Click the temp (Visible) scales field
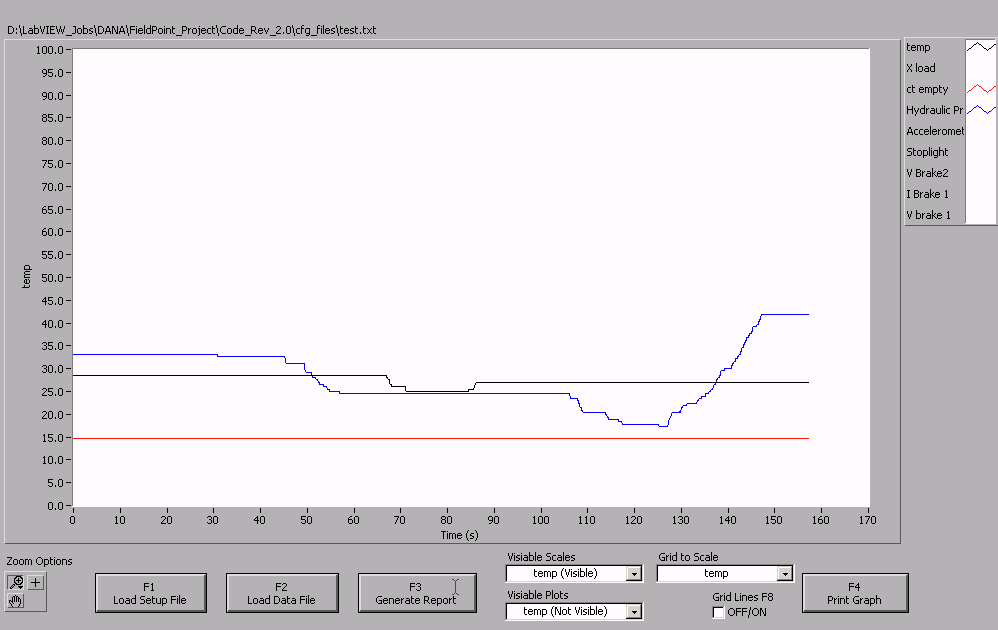 click(x=566, y=573)
